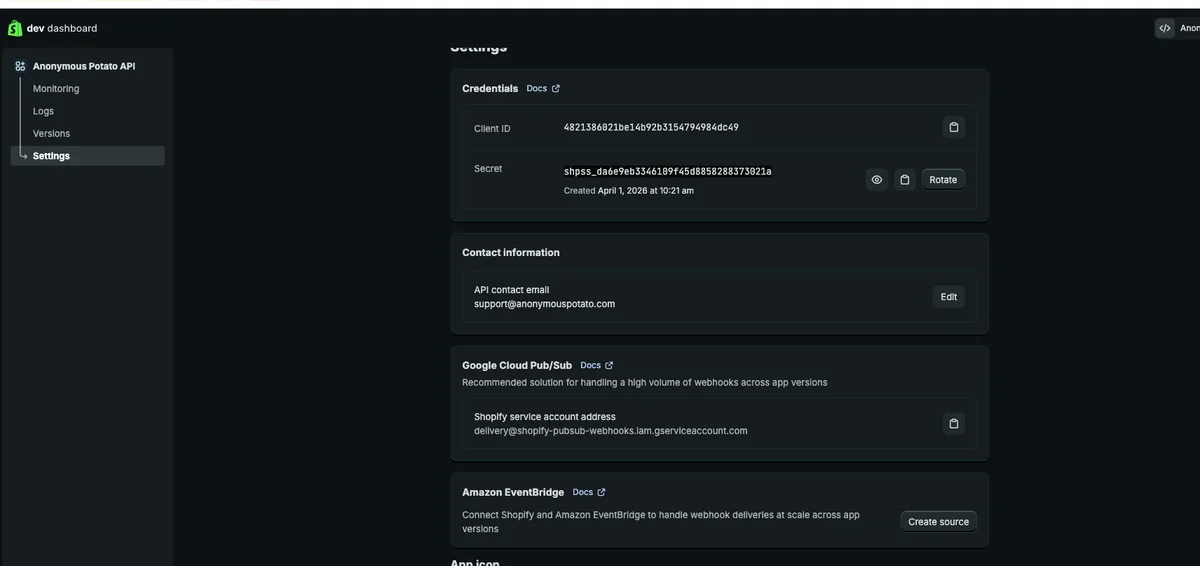The height and width of the screenshot is (566, 1200).
Task: Click the support@anonymouspotato.com email text
Action: [544, 304]
